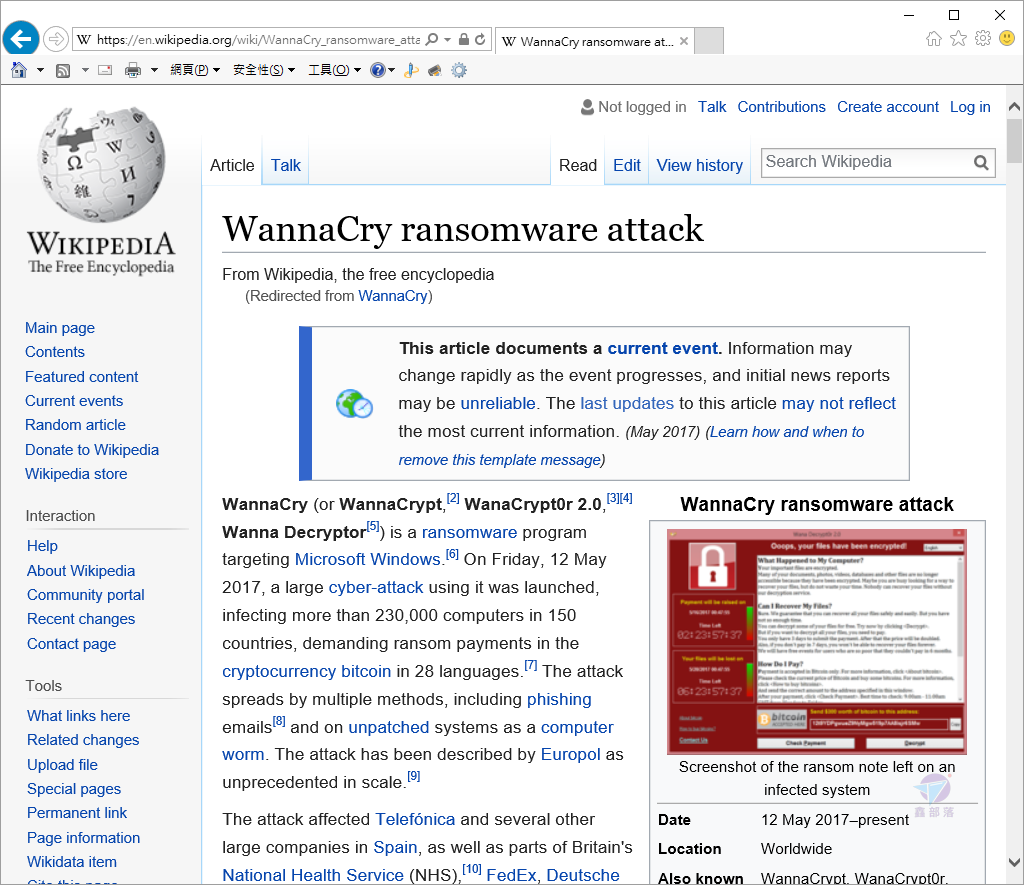Expand the address bar search dropdown arrow
This screenshot has height=885, width=1024.
(447, 39)
